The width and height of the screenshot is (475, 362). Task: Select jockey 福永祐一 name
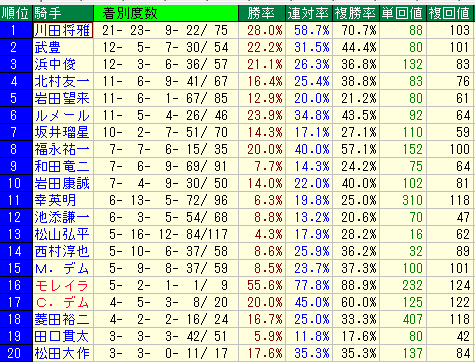(x=62, y=149)
